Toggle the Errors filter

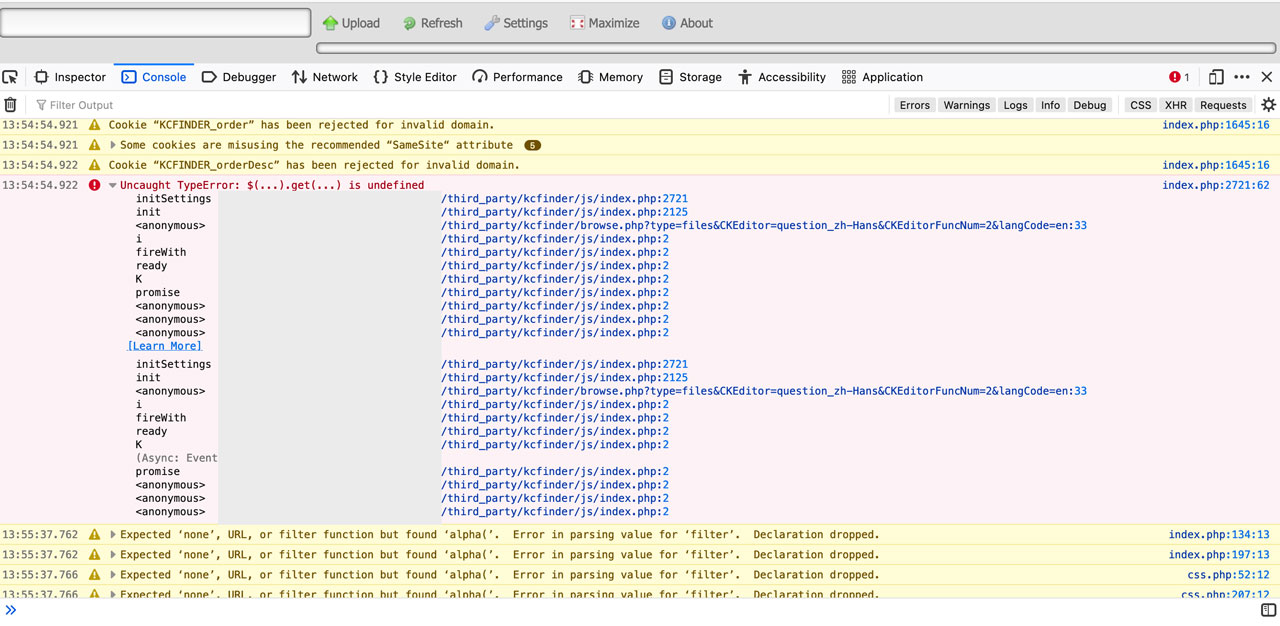tap(914, 105)
